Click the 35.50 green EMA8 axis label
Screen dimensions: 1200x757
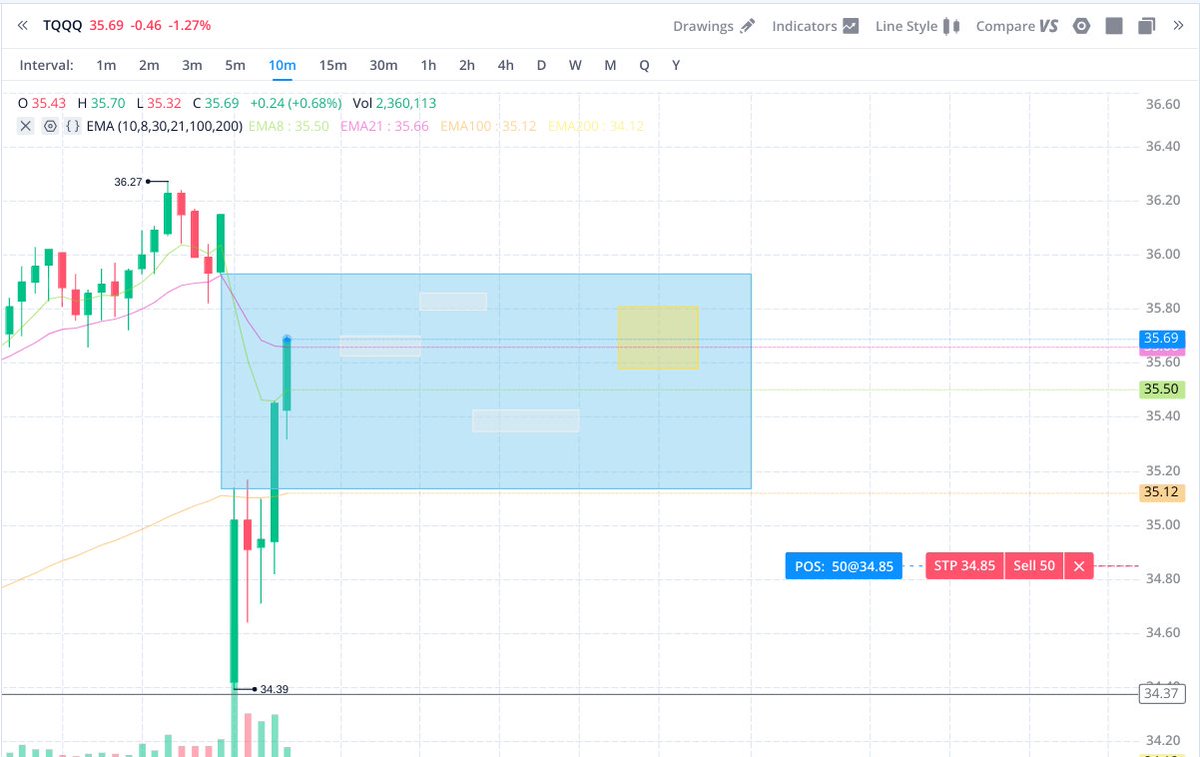1161,389
